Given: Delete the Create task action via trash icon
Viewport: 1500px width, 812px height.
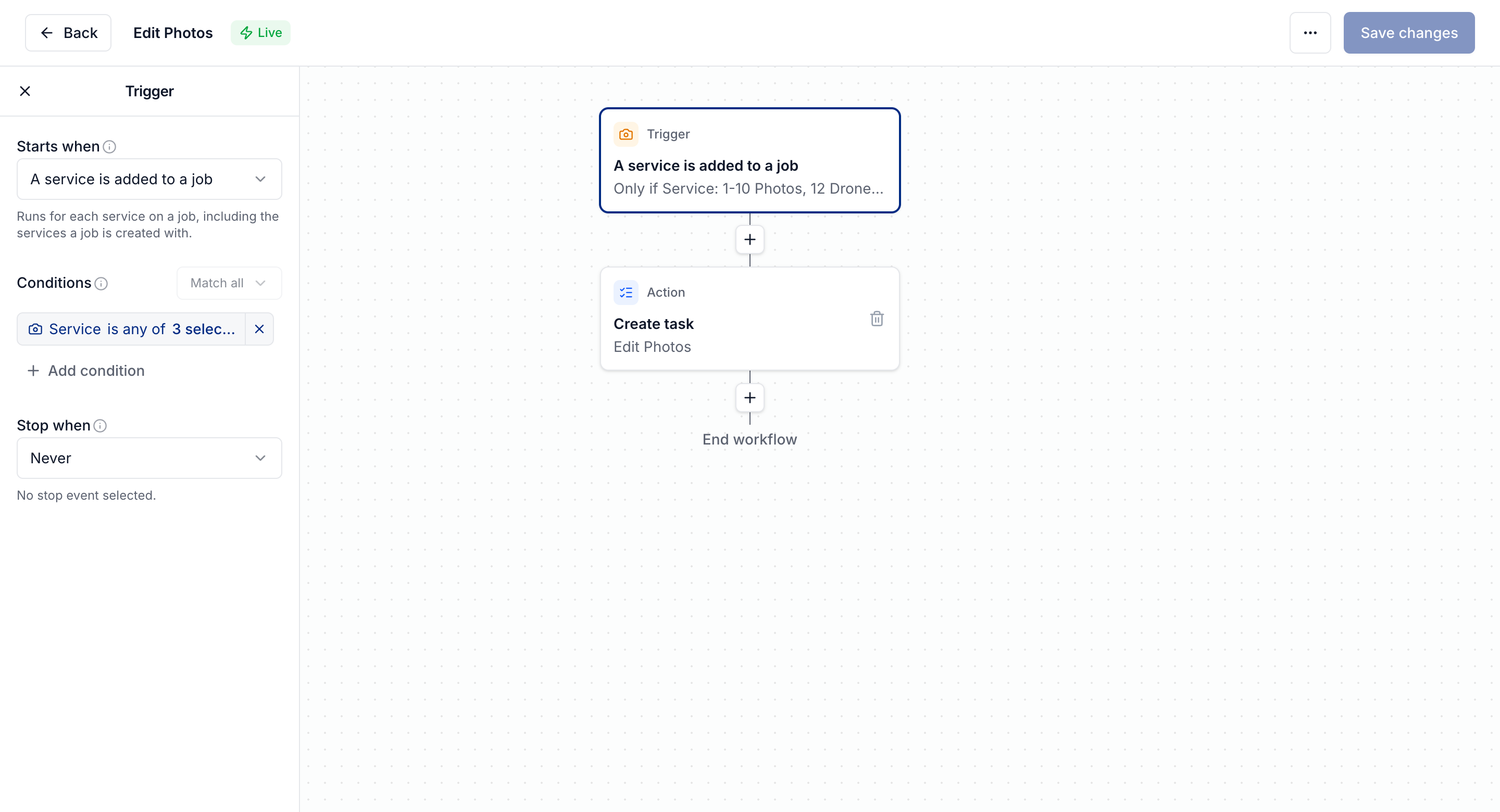Looking at the screenshot, I should click(877, 319).
